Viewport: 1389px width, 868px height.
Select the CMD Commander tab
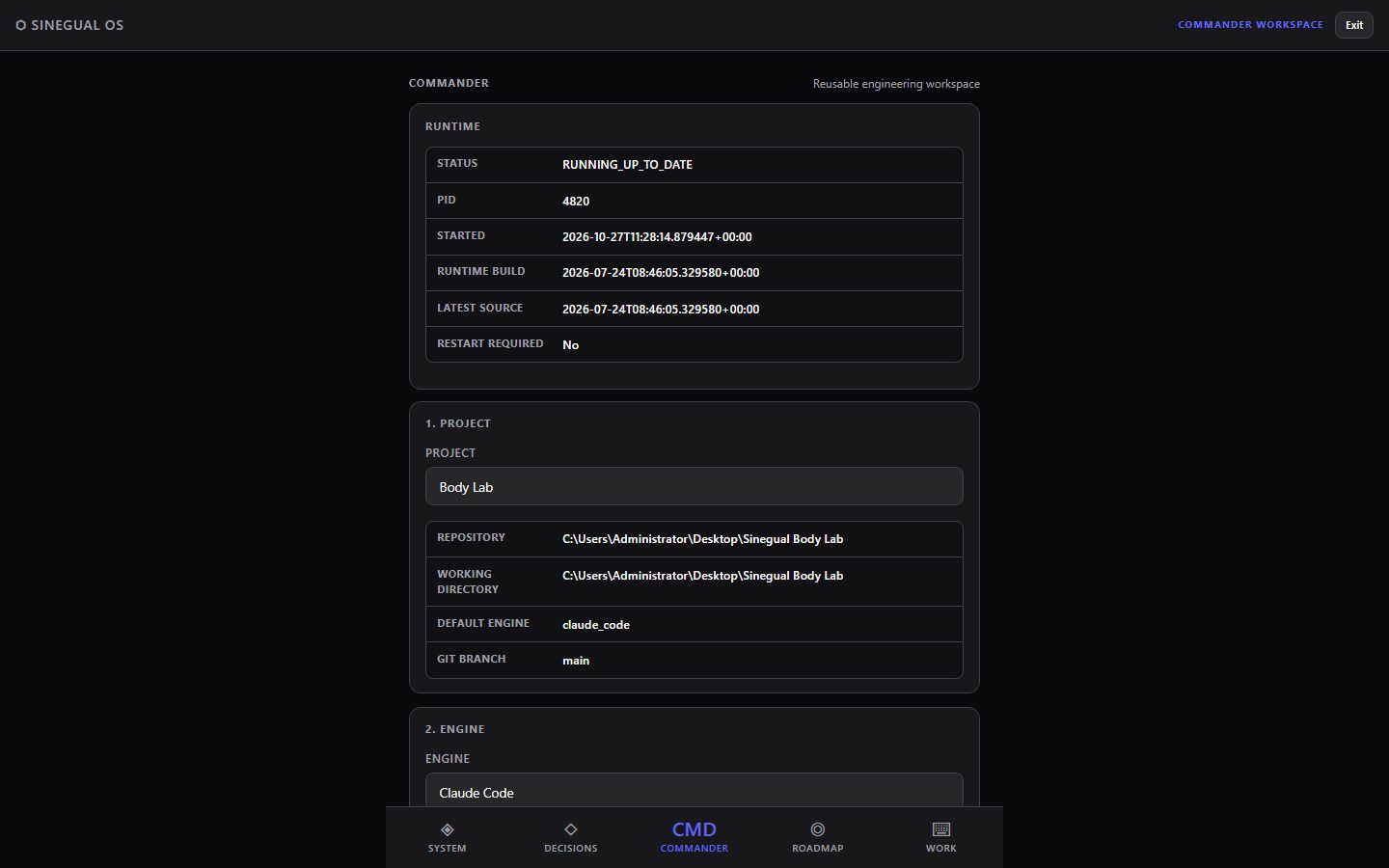[694, 836]
